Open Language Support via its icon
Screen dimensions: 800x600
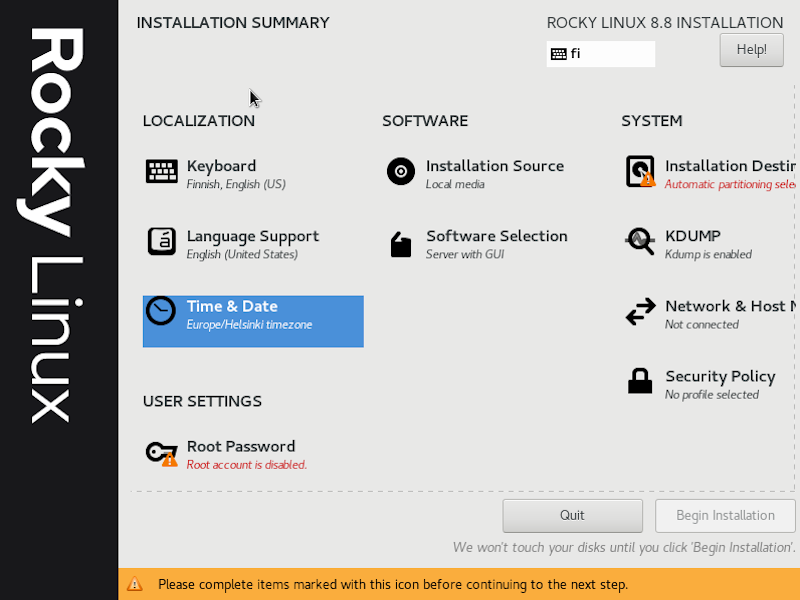(161, 242)
